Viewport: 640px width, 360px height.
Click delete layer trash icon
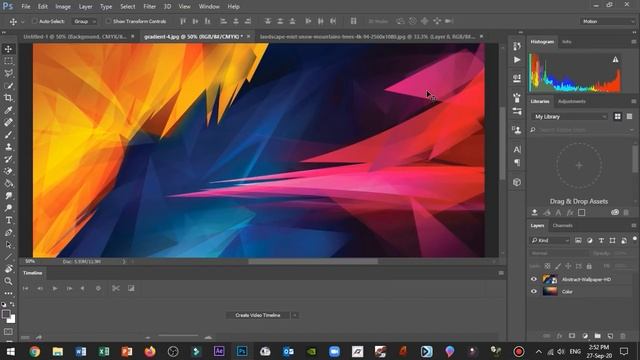622,336
